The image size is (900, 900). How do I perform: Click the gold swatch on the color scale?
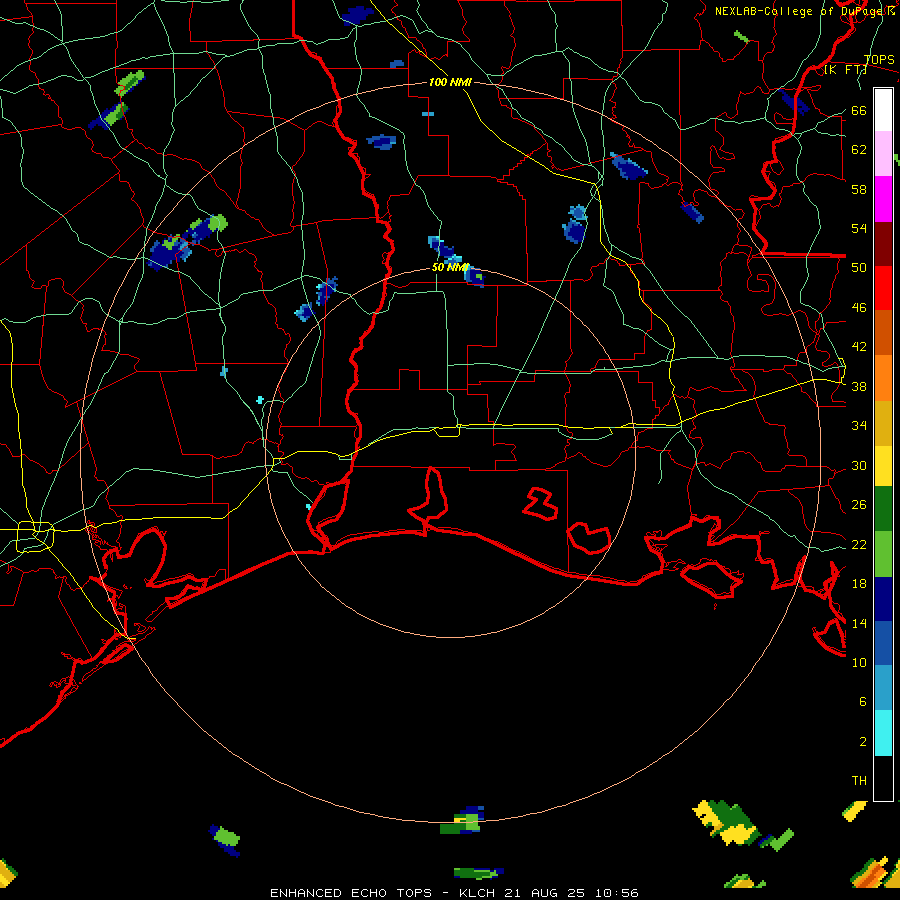[883, 424]
